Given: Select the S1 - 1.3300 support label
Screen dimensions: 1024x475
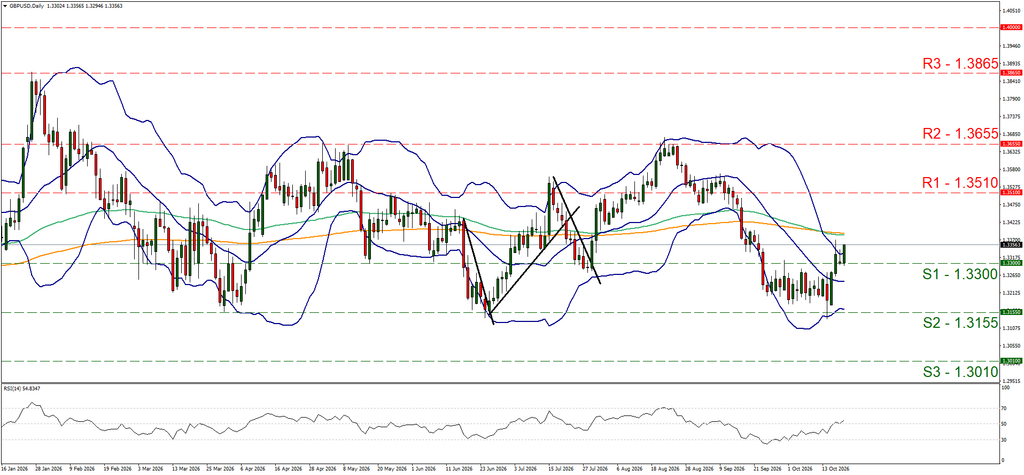Looking at the screenshot, I should [x=960, y=275].
